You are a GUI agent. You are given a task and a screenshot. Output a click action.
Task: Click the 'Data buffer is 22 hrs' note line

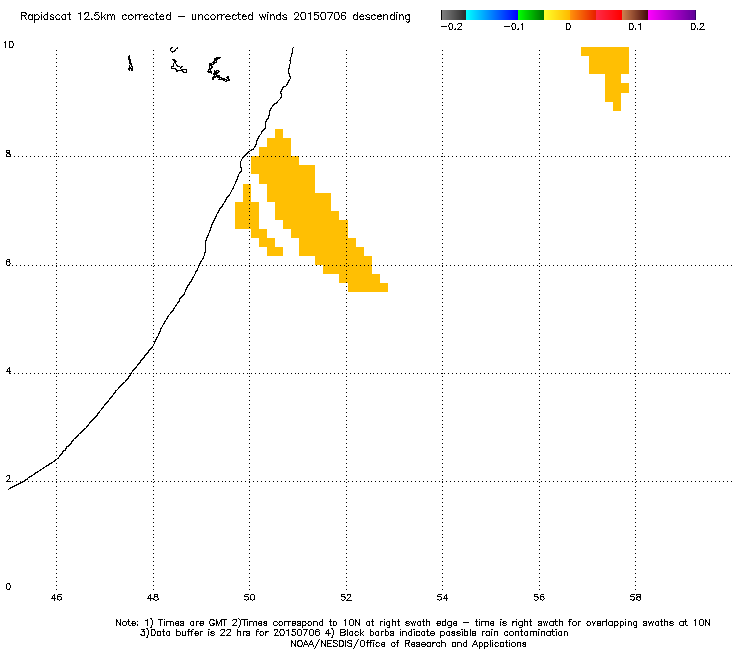pos(354,633)
